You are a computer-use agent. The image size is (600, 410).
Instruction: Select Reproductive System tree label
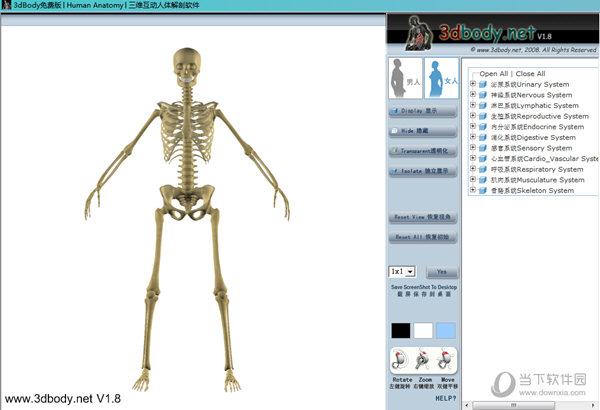click(x=540, y=116)
